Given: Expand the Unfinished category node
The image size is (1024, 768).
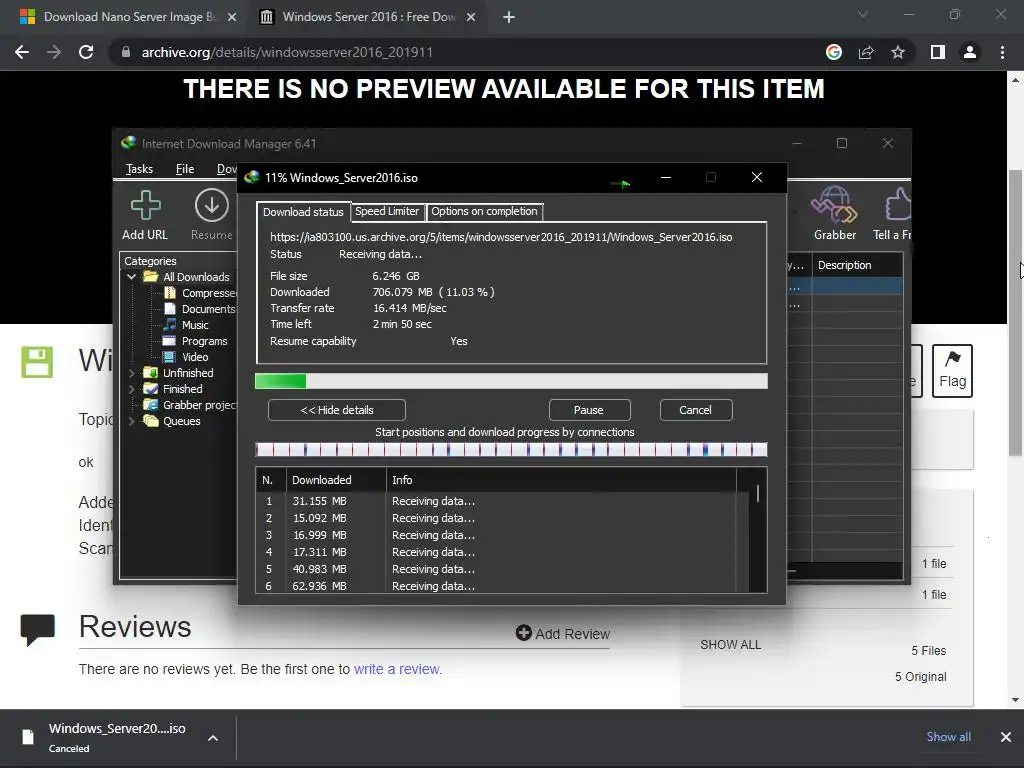Looking at the screenshot, I should pyautogui.click(x=131, y=373).
